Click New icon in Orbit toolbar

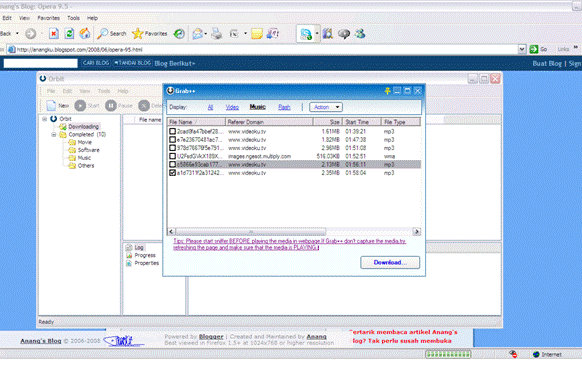pyautogui.click(x=51, y=105)
